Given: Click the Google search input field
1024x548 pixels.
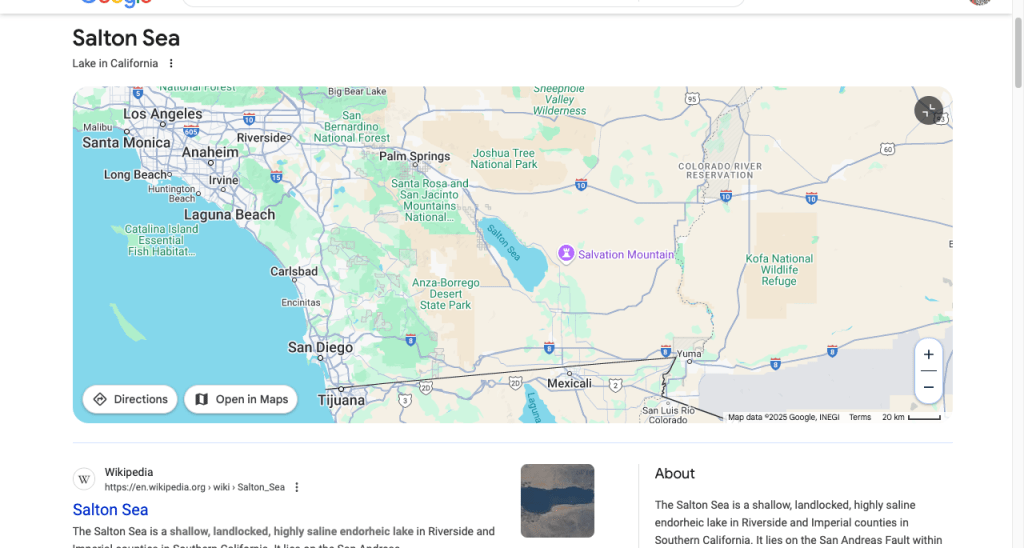Looking at the screenshot, I should [460, 2].
